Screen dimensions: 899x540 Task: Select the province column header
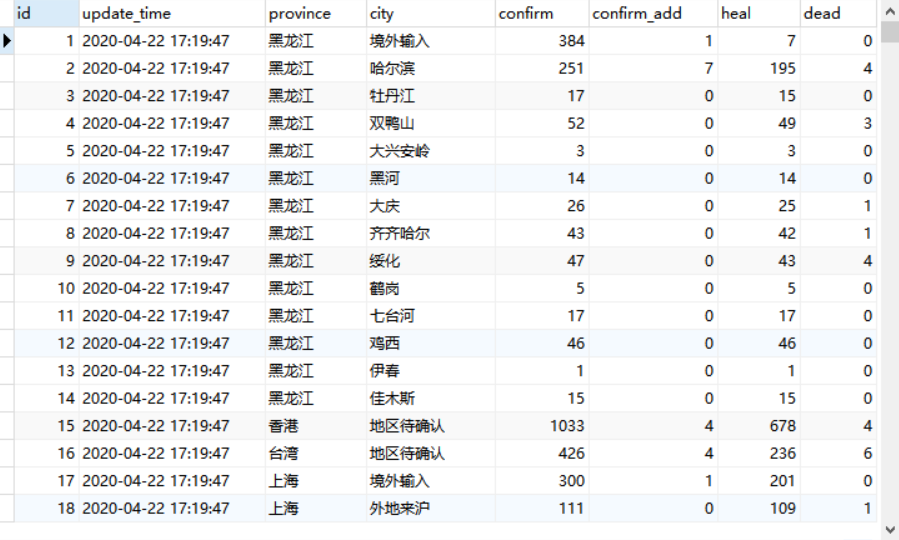click(316, 13)
